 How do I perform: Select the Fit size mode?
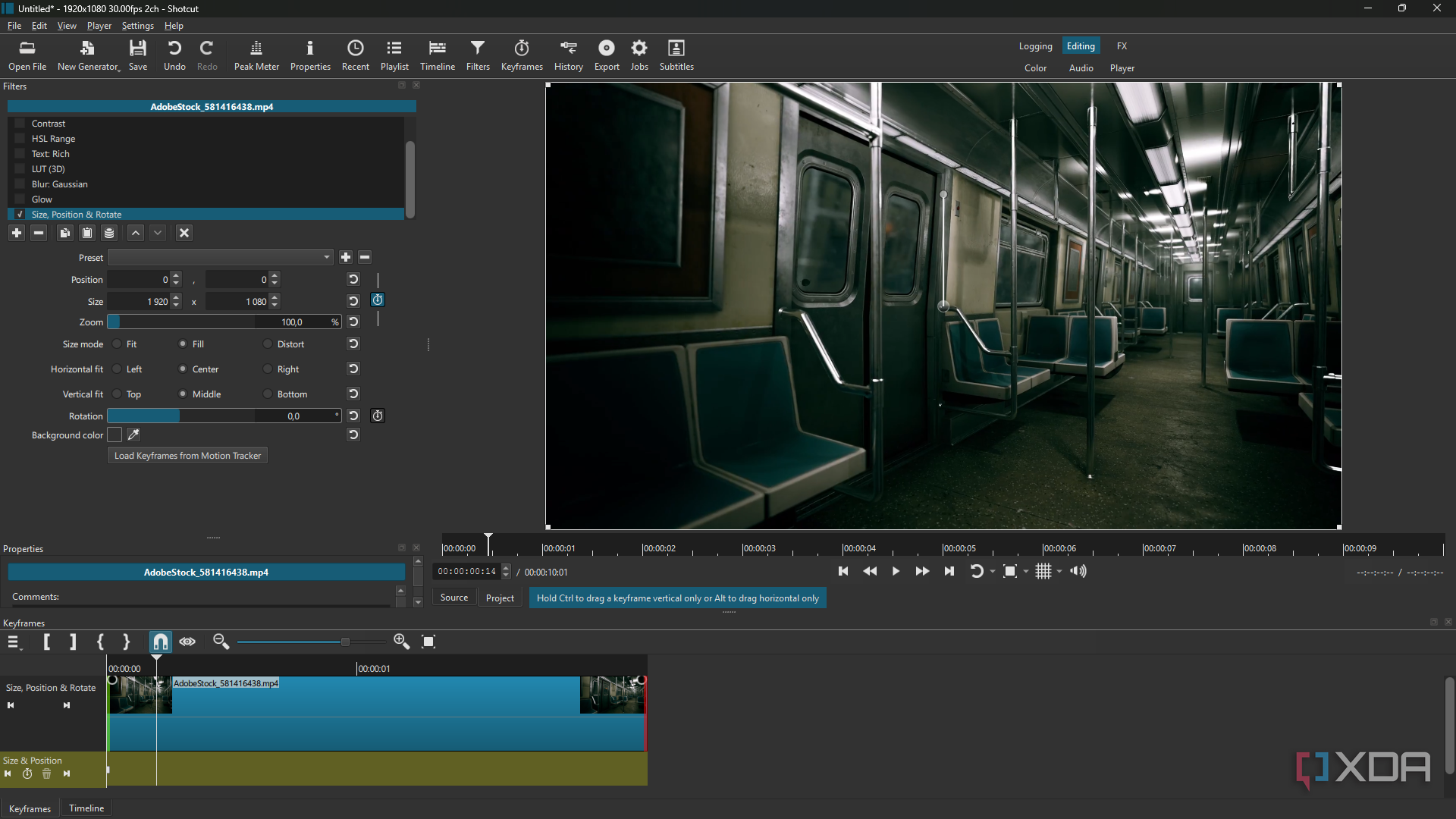coord(117,344)
